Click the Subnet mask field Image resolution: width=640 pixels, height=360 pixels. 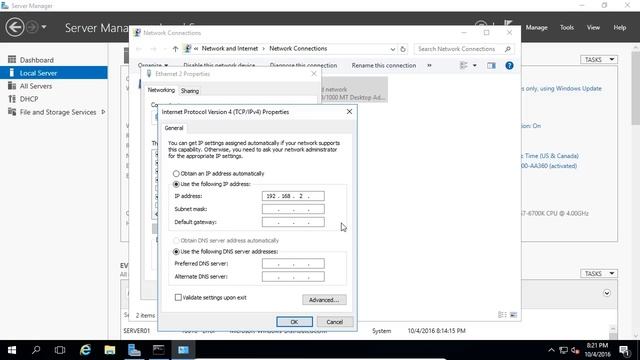[x=293, y=209]
